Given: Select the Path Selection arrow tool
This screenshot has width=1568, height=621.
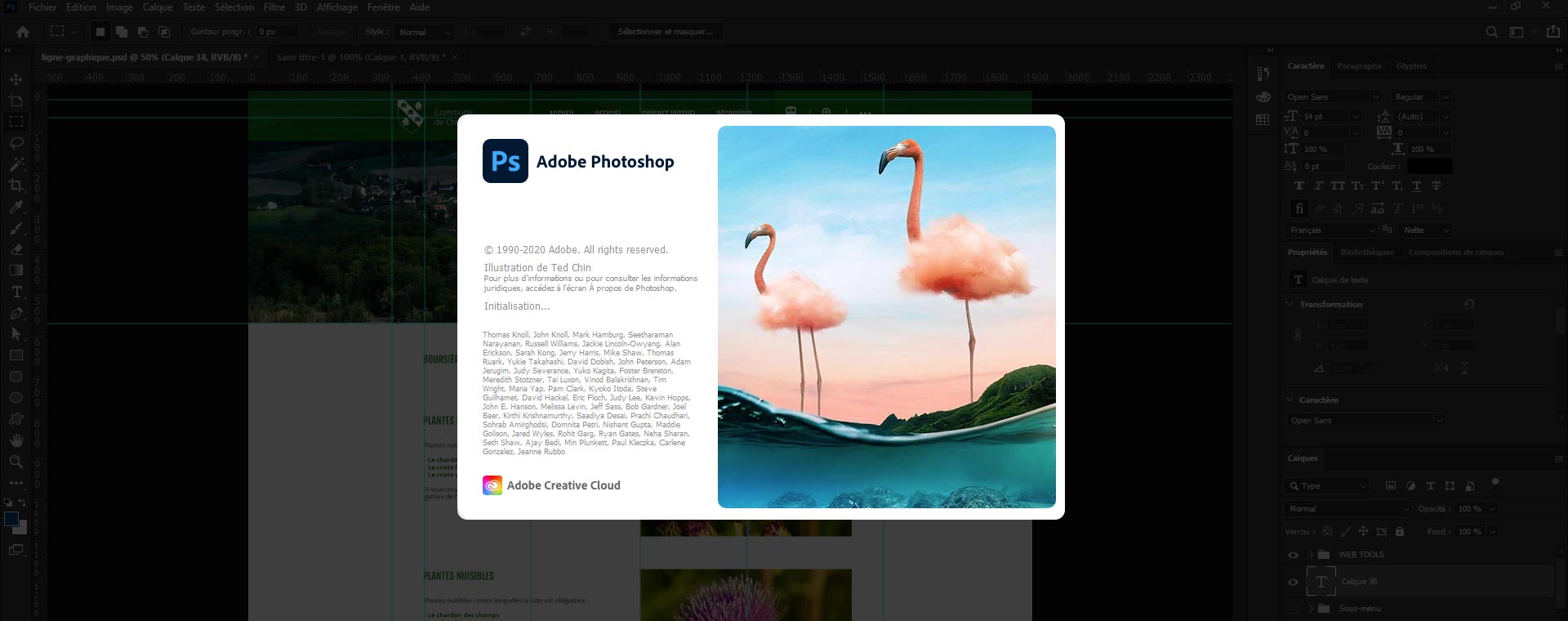Looking at the screenshot, I should [16, 334].
